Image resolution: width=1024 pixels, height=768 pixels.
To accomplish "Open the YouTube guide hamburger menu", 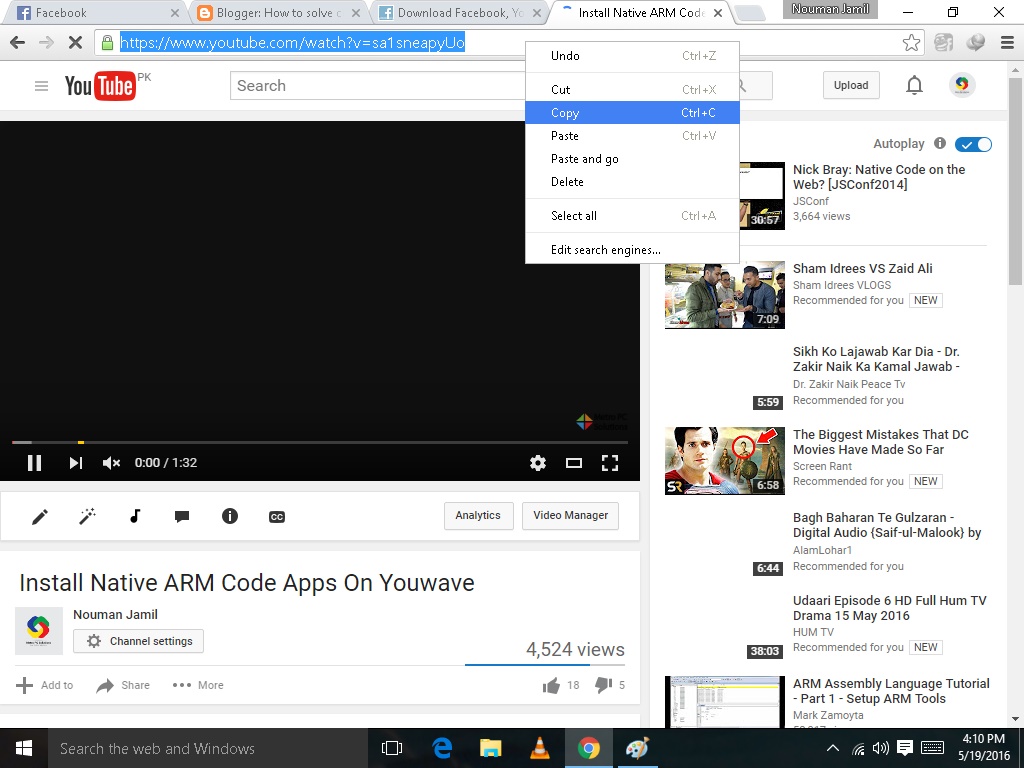I will (x=41, y=86).
